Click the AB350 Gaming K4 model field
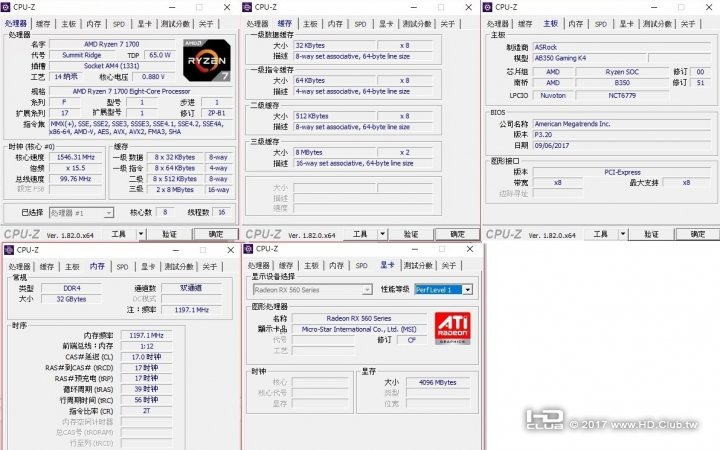The height and width of the screenshot is (450, 720). 589,58
